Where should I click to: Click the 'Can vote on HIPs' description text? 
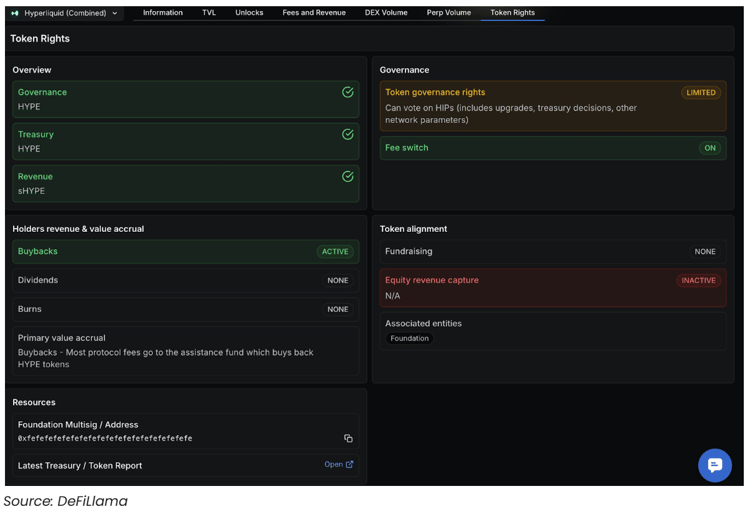pos(511,114)
